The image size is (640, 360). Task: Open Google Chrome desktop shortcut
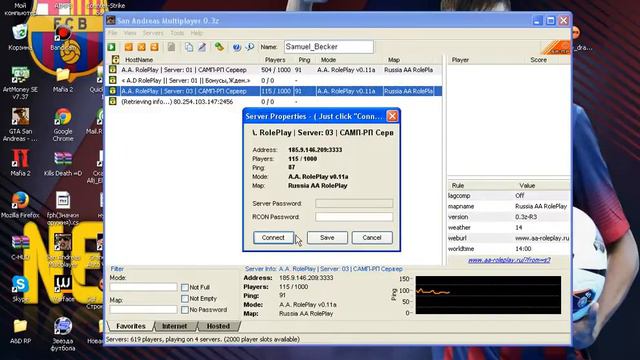click(63, 125)
